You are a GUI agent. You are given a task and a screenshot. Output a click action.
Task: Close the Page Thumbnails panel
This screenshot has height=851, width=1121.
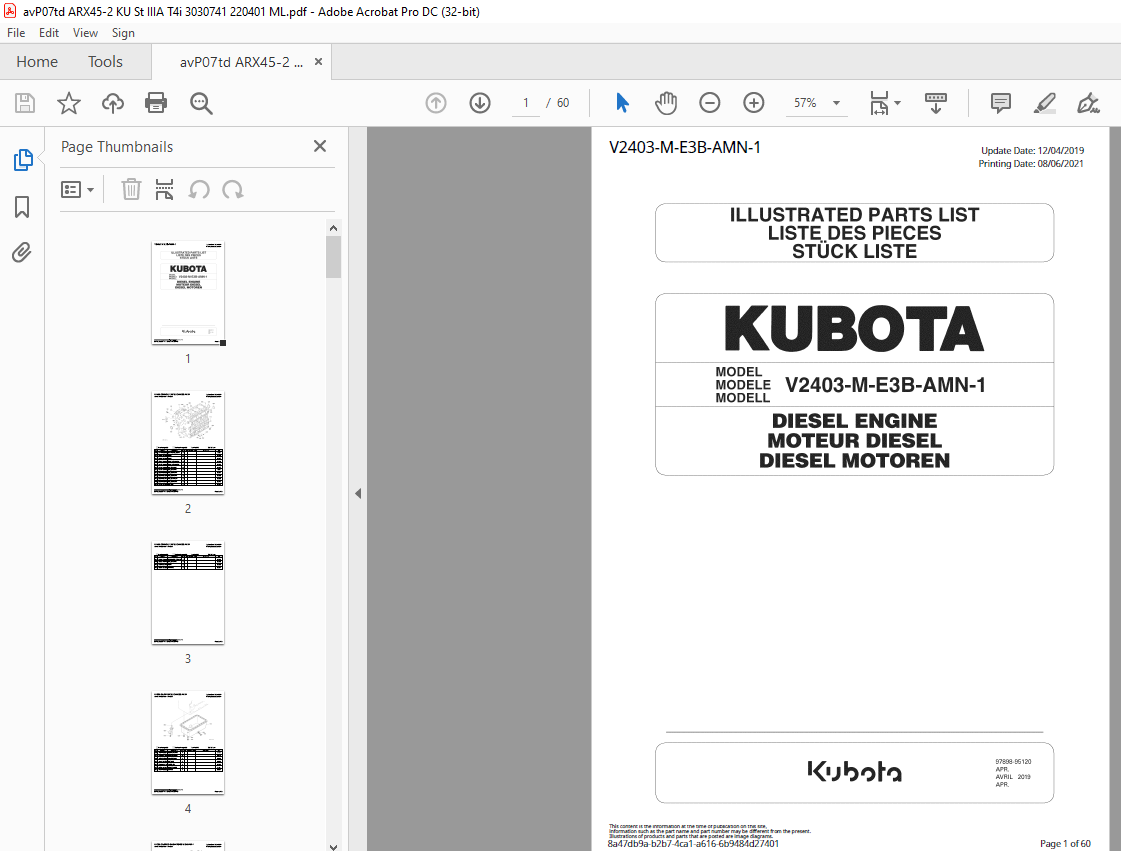[x=320, y=146]
